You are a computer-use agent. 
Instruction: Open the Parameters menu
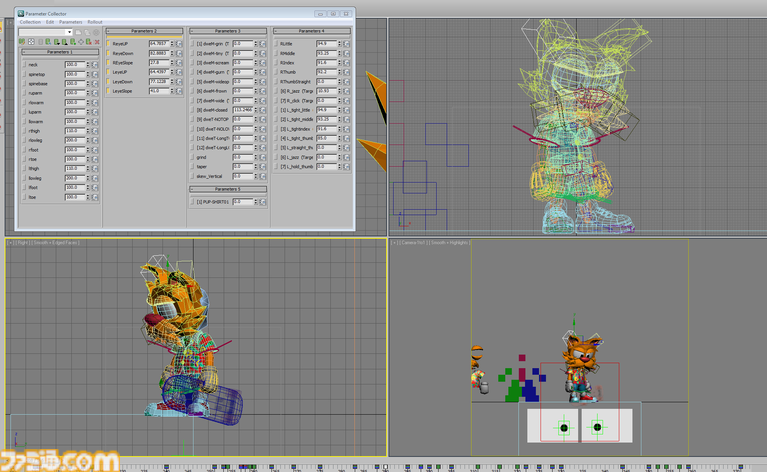point(70,22)
